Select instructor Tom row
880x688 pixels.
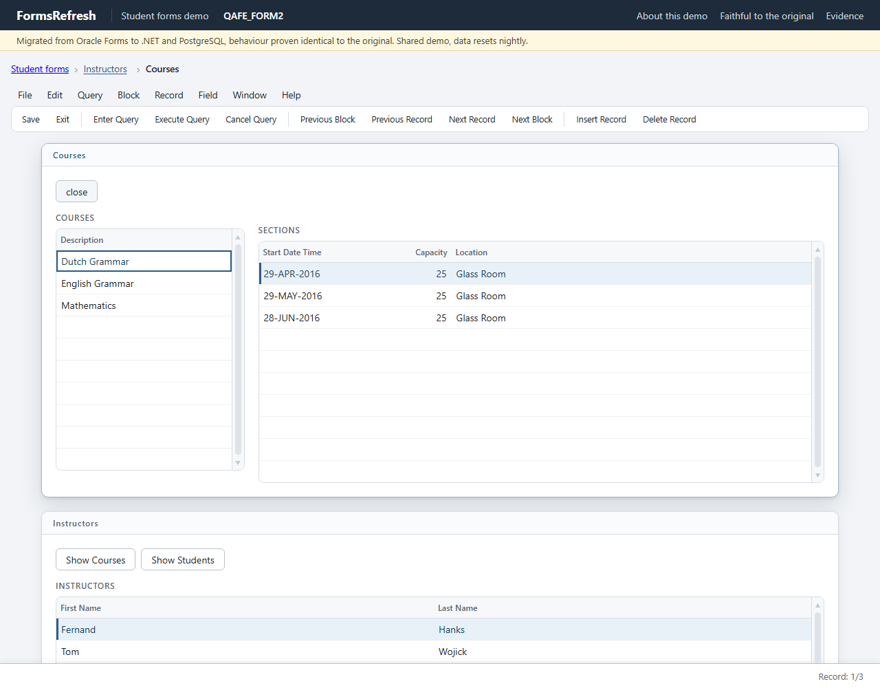tap(434, 652)
